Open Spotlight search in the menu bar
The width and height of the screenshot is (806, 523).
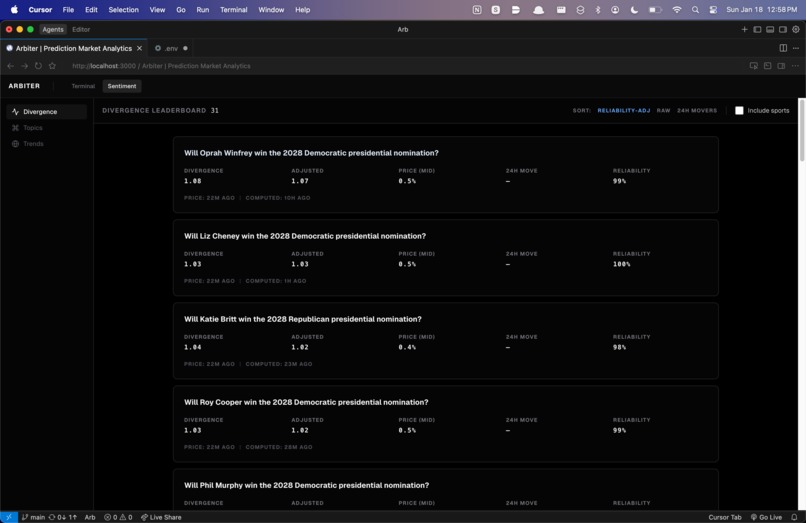tap(695, 10)
